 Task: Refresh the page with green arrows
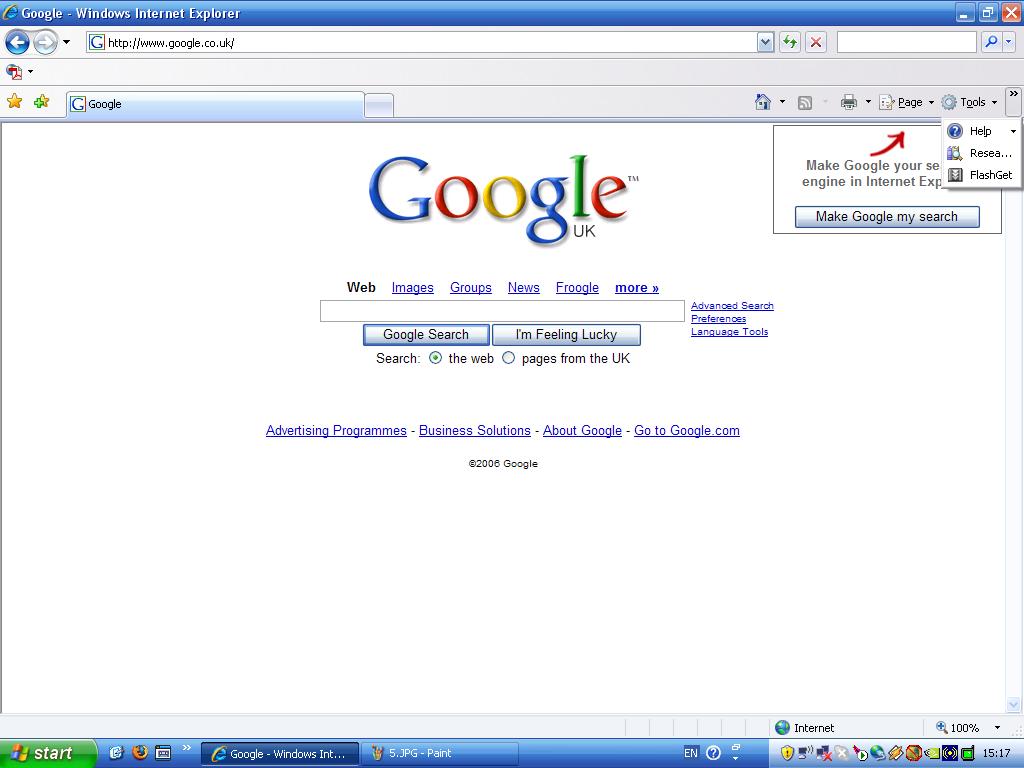pos(790,43)
